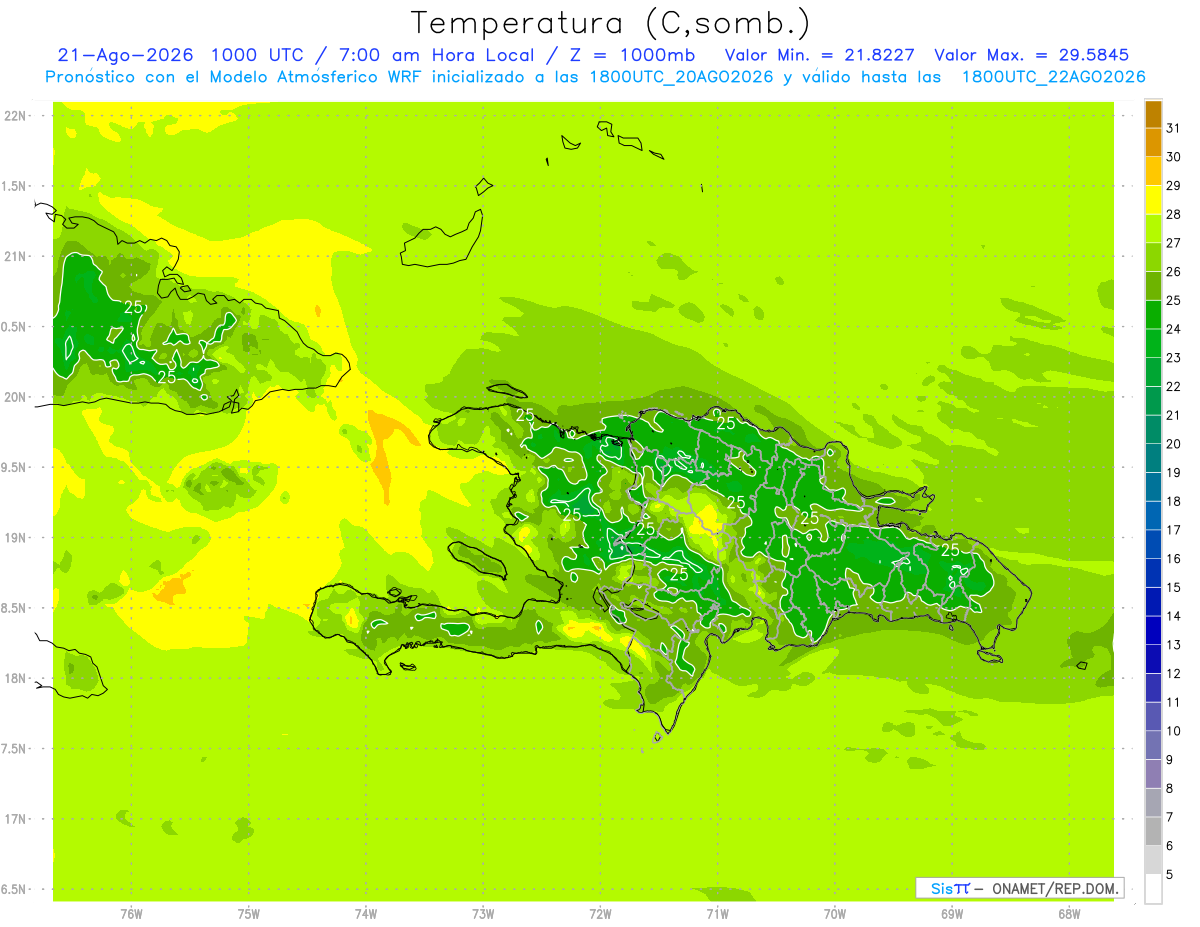Click legend swatch between 28 and 27
This screenshot has height=927, width=1200.
[1153, 228]
